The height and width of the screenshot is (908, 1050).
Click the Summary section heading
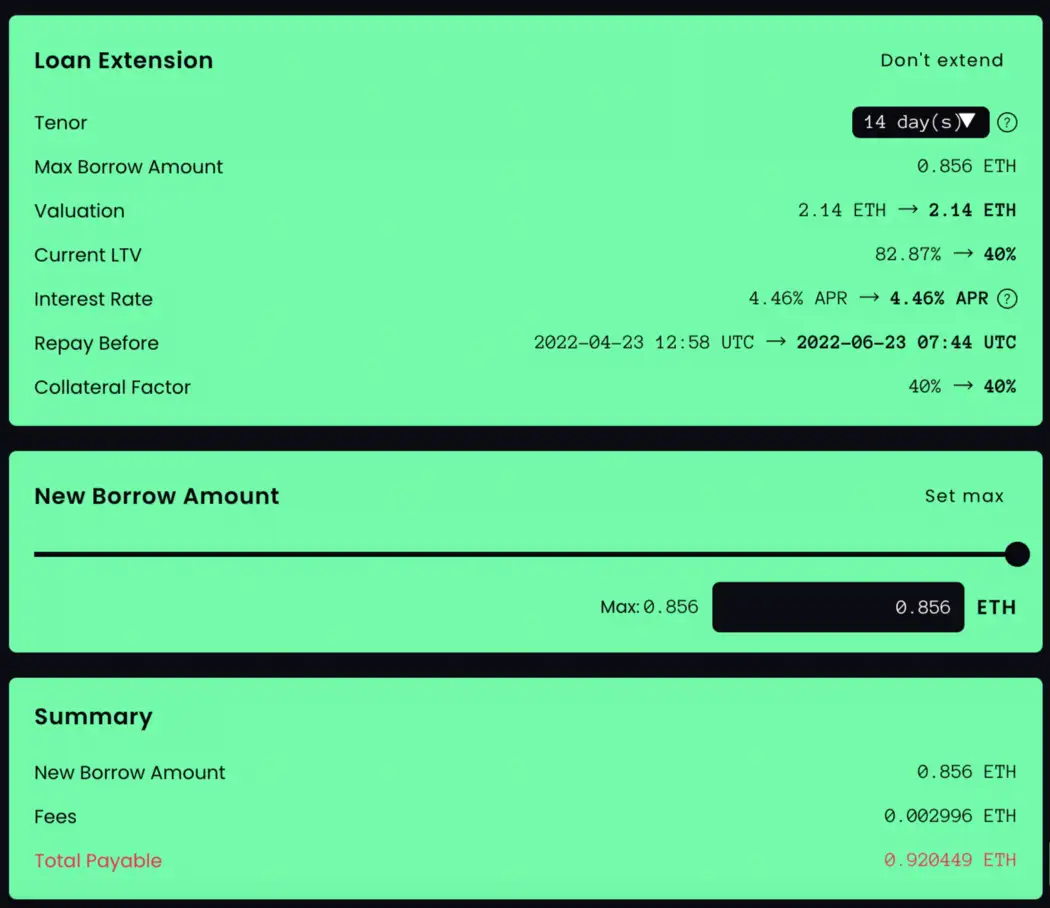(93, 717)
